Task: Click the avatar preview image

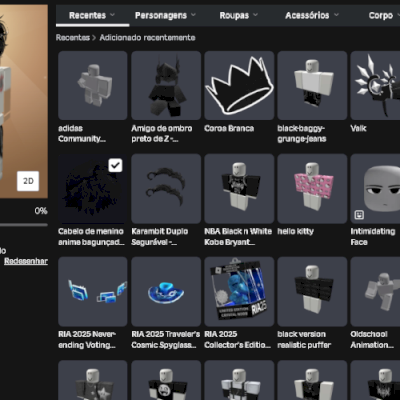Action: (24, 101)
